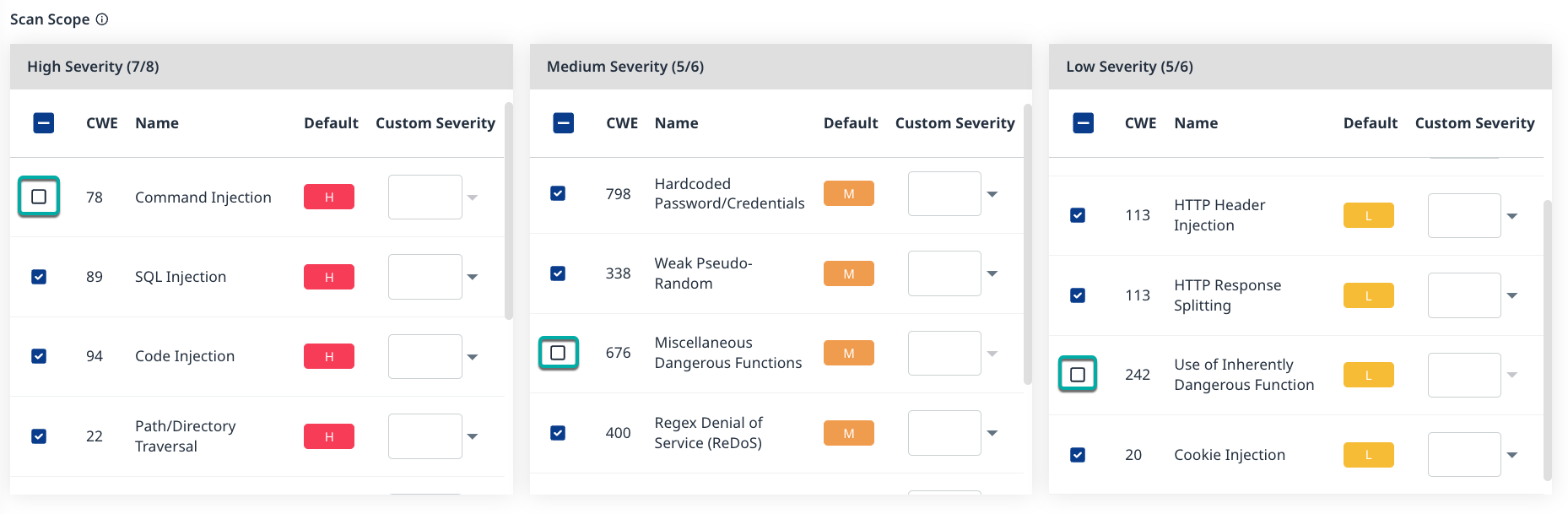Screen dimensions: 1568x514
Task: Check Use of Inherently Dangerous Function
Action: pyautogui.click(x=1078, y=374)
